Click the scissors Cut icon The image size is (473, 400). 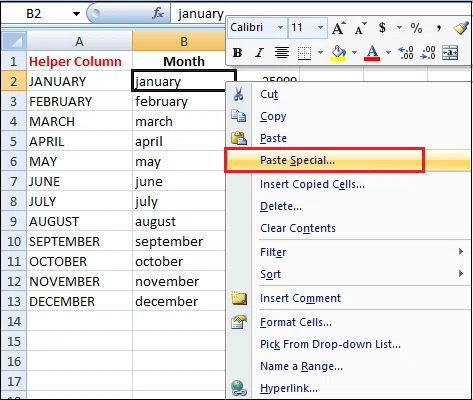[x=238, y=94]
